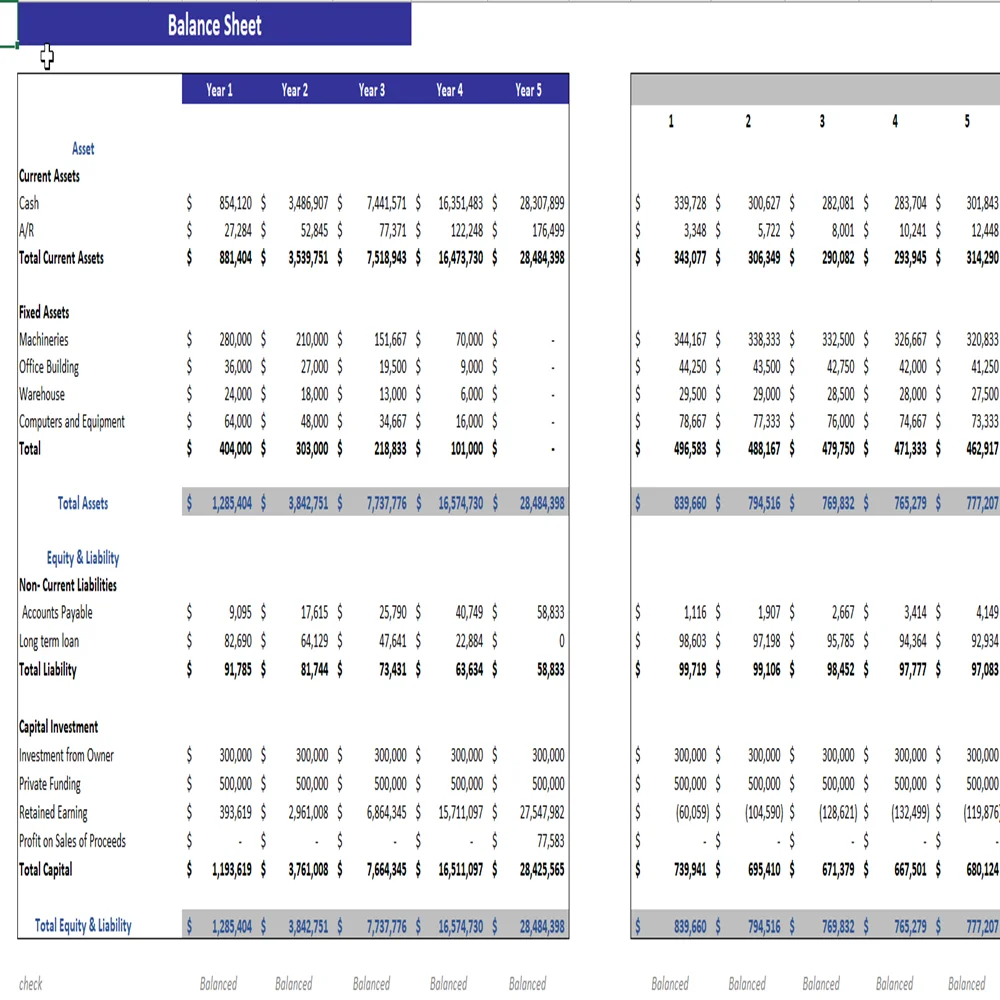The image size is (1000, 1000).
Task: Click the Balanced check cell under Year 1
Action: point(218,984)
